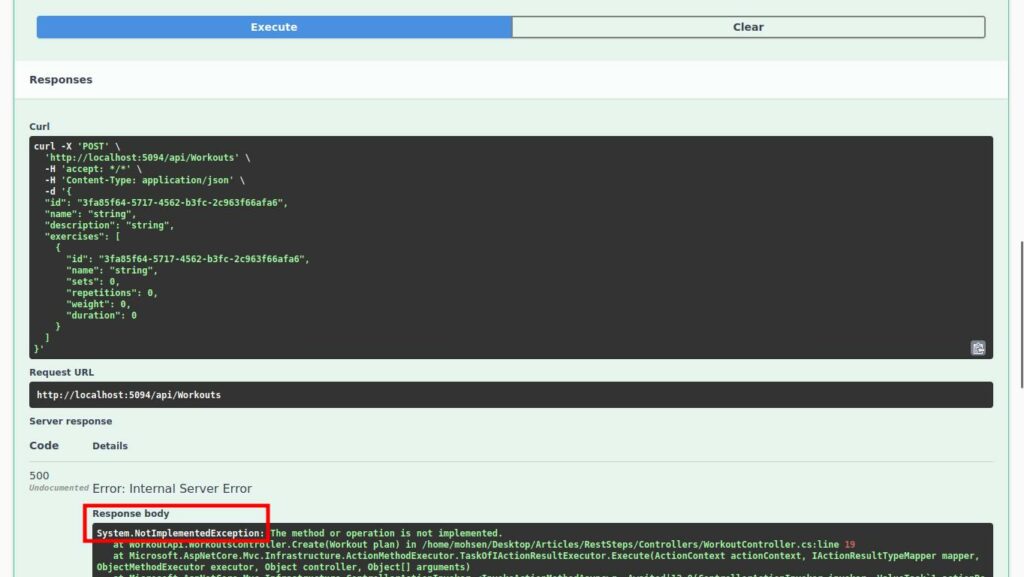This screenshot has width=1024, height=577.
Task: Click the System.NotImplementedException text
Action: tap(180, 534)
